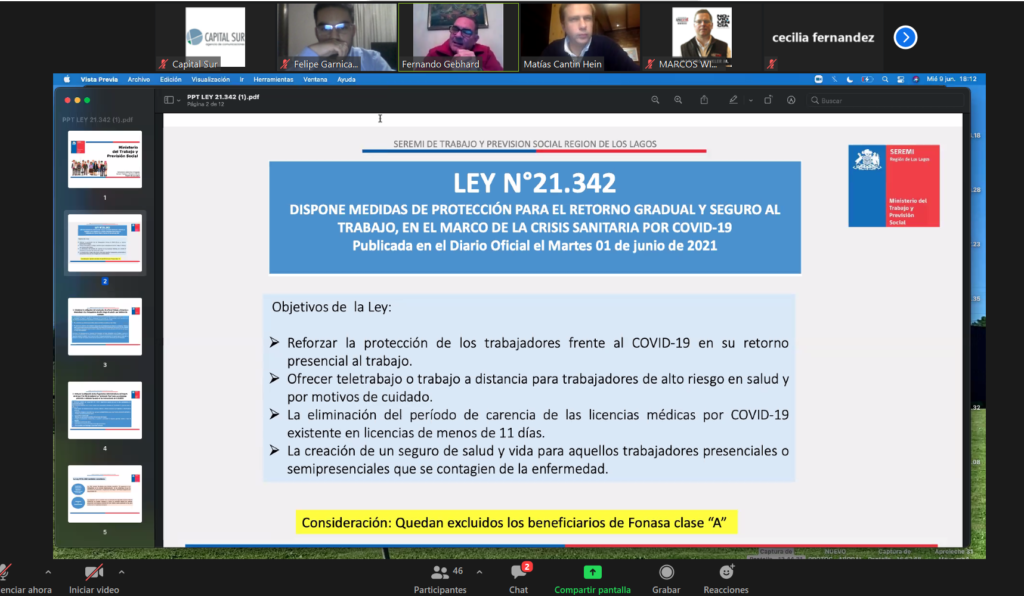Zoom in on the PDF document

678,100
